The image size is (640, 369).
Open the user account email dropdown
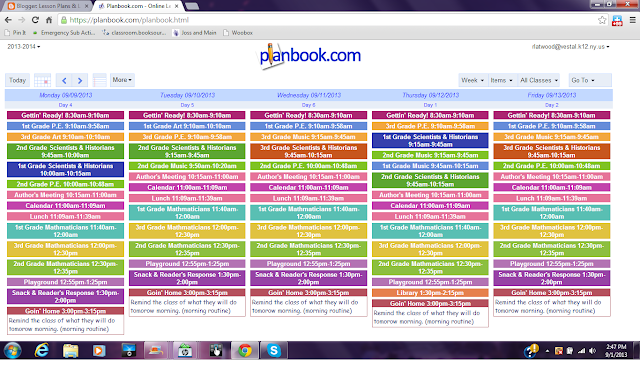[570, 47]
